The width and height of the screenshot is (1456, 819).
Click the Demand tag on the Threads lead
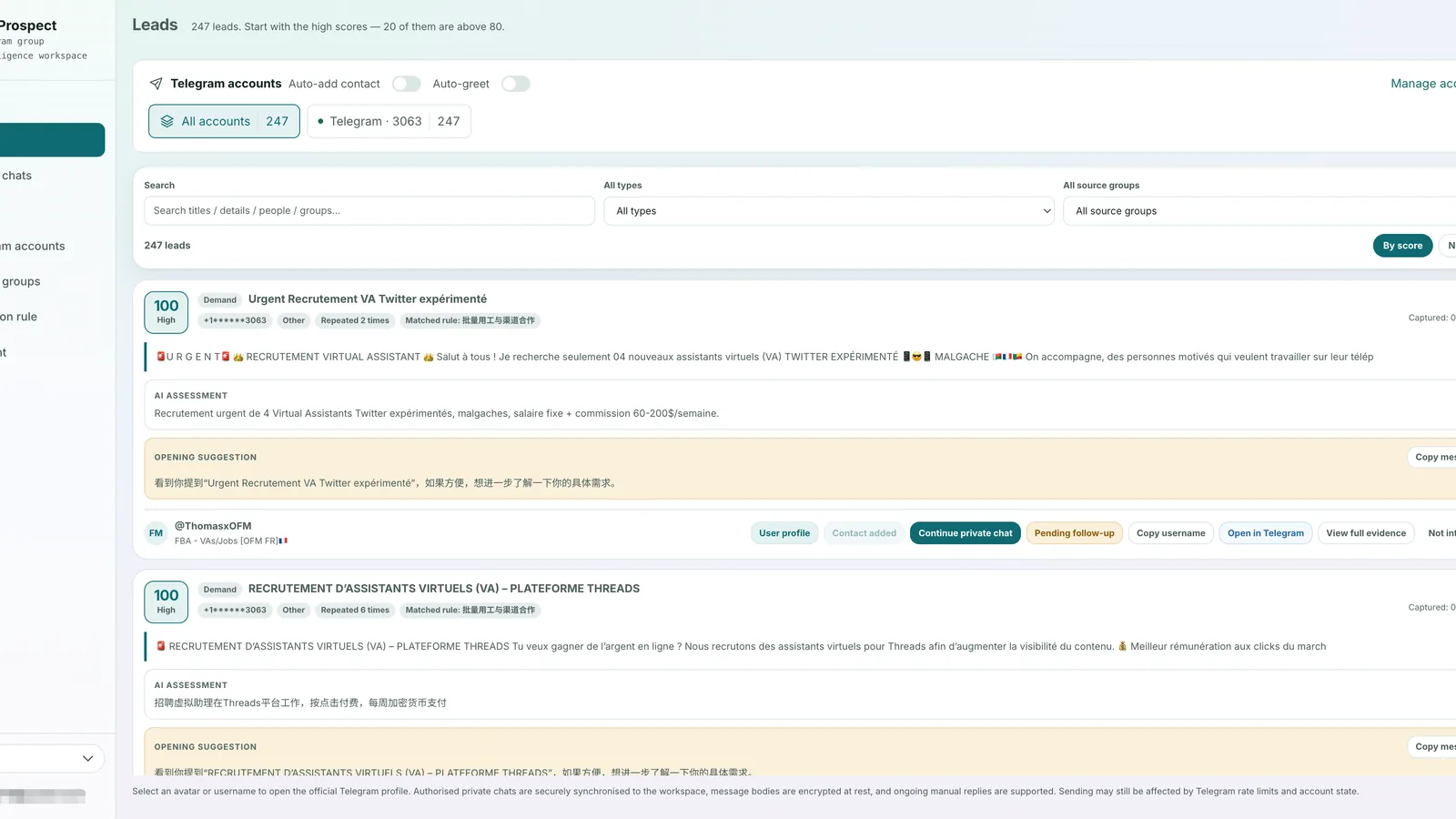219,589
